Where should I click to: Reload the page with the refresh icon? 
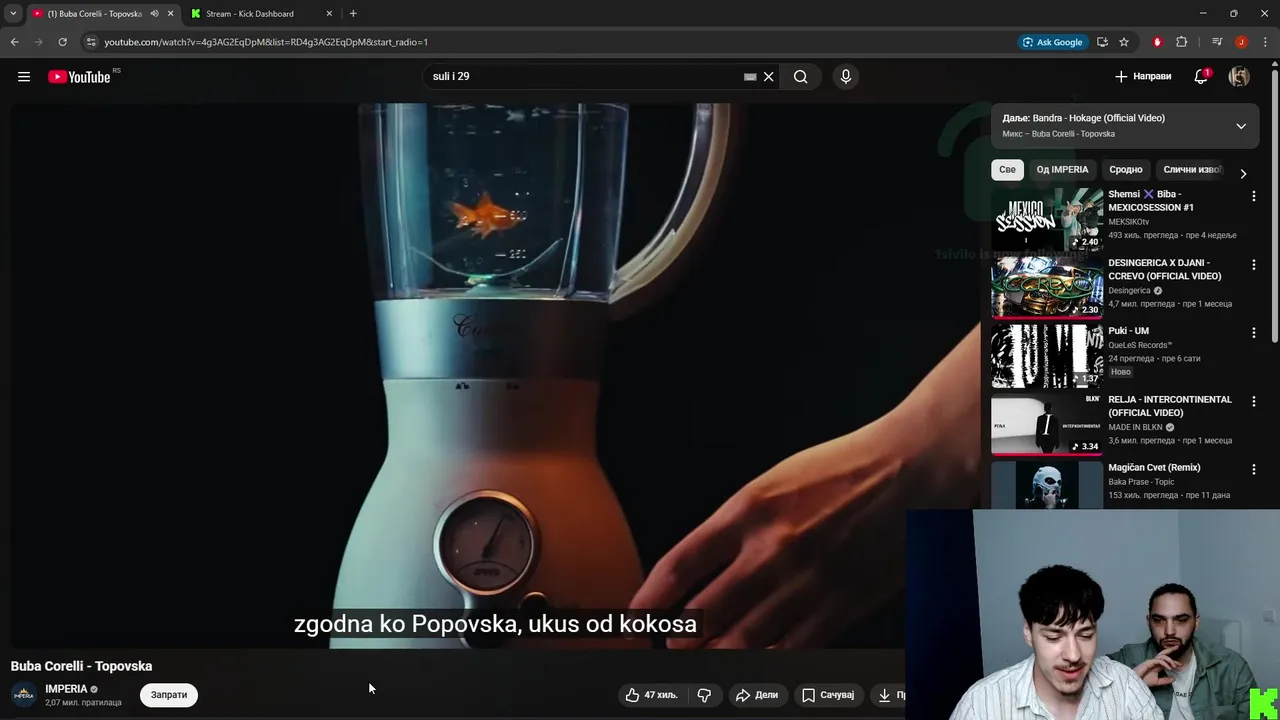point(62,42)
